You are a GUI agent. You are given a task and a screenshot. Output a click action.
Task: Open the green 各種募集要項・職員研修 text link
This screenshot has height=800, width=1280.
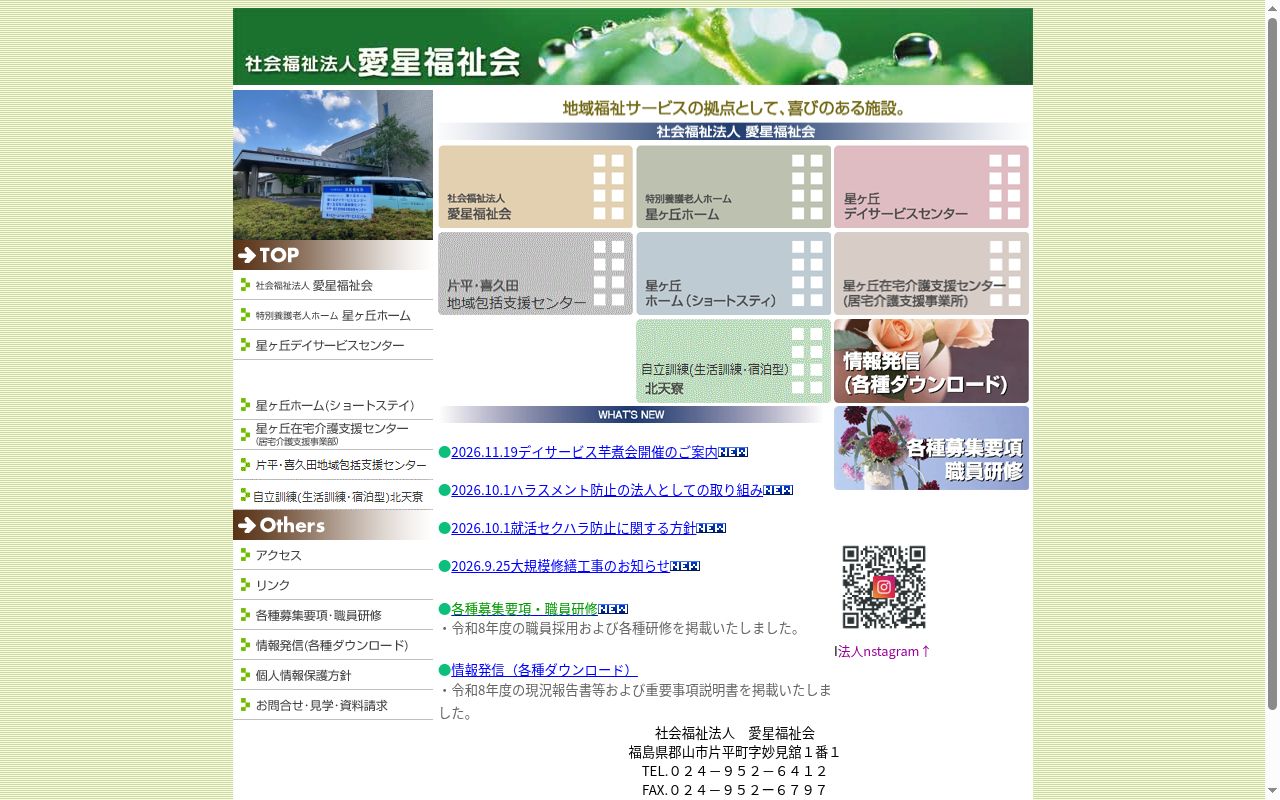[524, 609]
